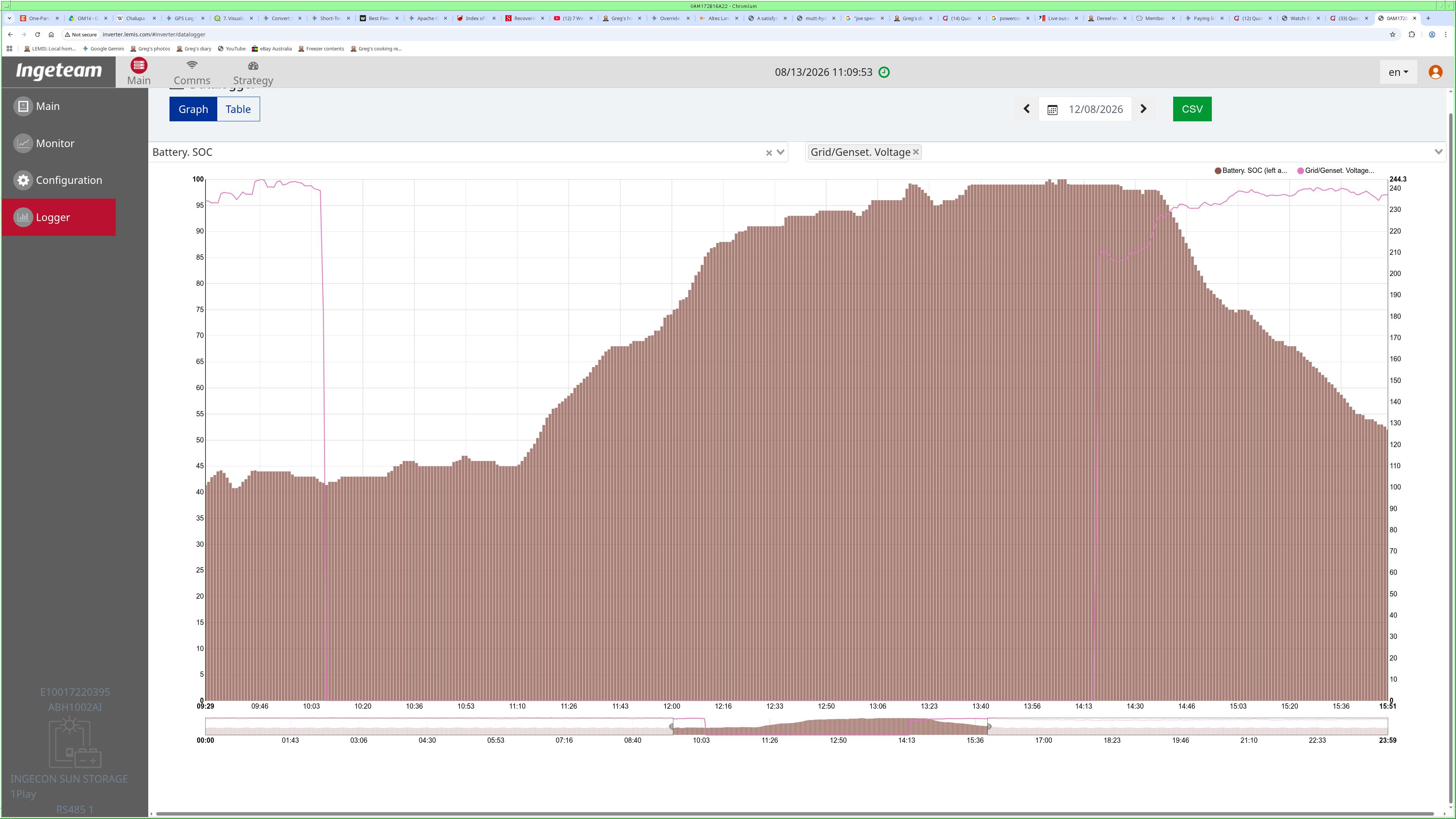Open the apps grid in bookmarks bar
The height and width of the screenshot is (819, 1456).
[9, 49]
